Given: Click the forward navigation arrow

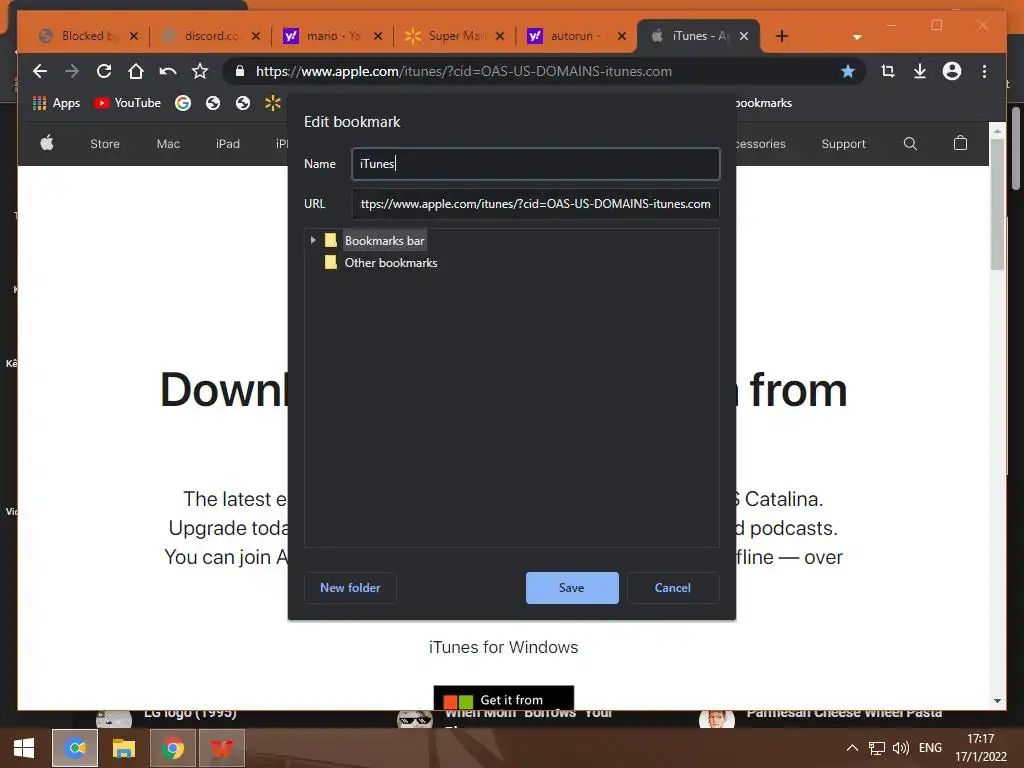Looking at the screenshot, I should (72, 71).
